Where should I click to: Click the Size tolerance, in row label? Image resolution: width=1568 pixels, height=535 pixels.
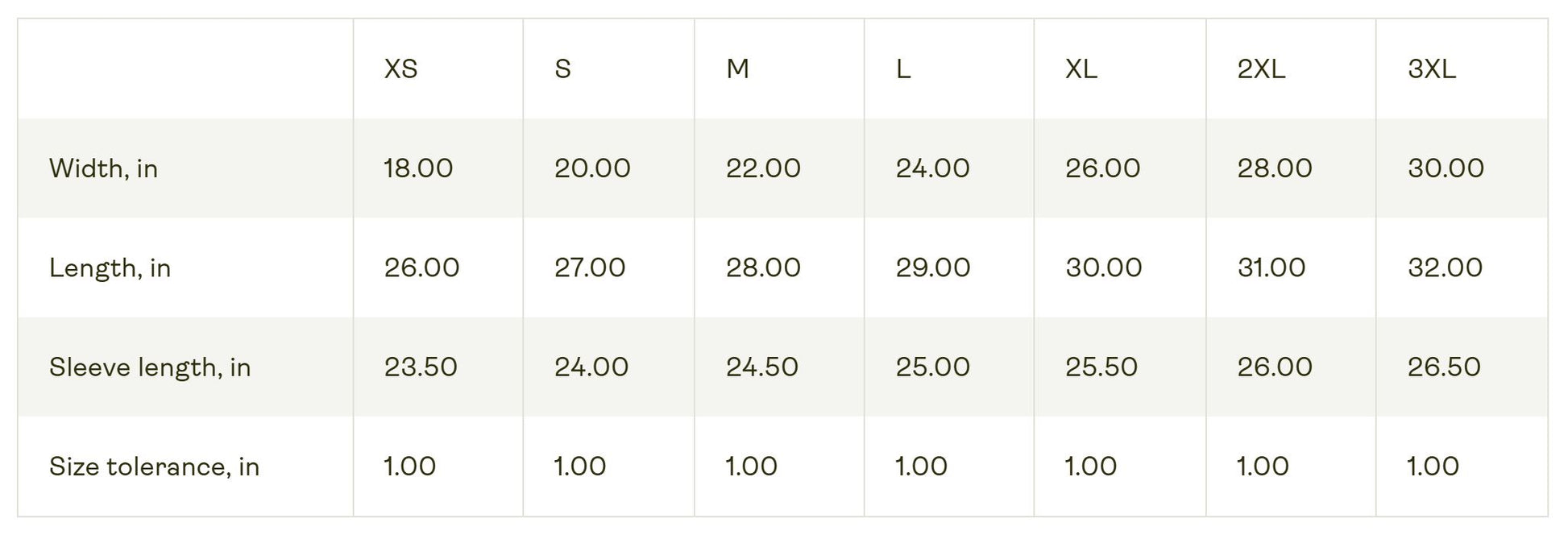[x=154, y=467]
